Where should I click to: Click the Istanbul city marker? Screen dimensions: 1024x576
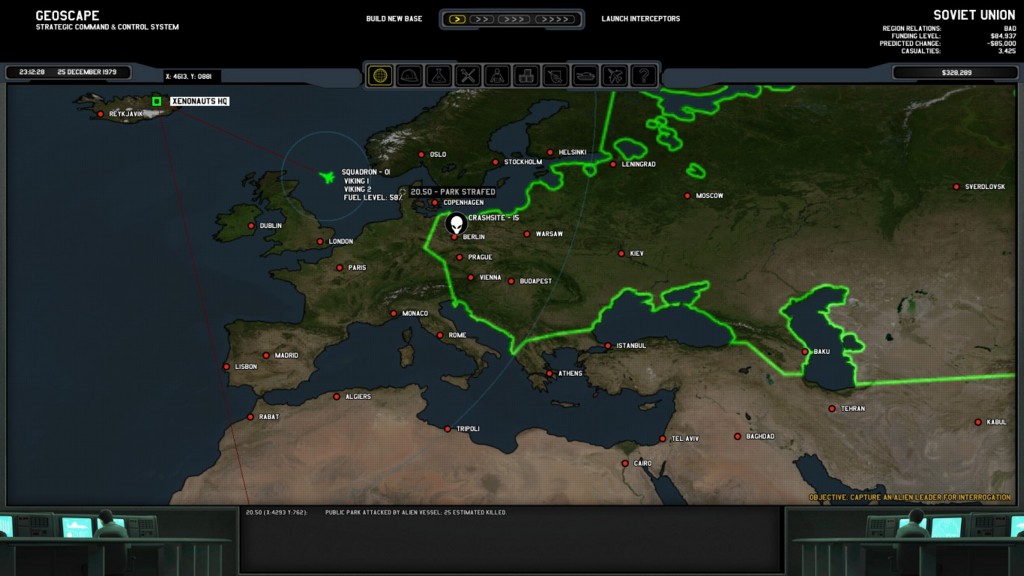pos(608,346)
